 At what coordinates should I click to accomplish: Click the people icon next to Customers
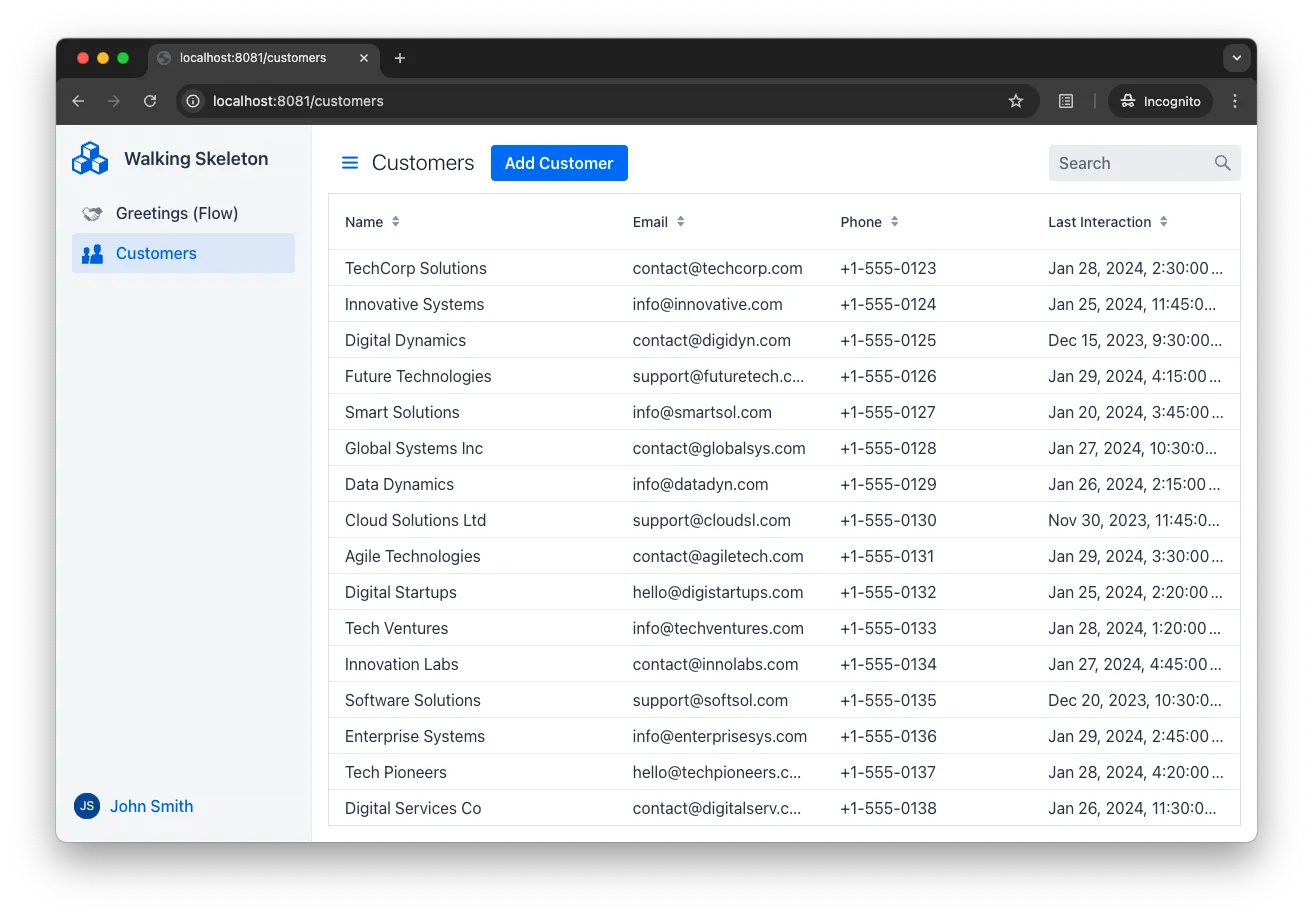pos(91,253)
